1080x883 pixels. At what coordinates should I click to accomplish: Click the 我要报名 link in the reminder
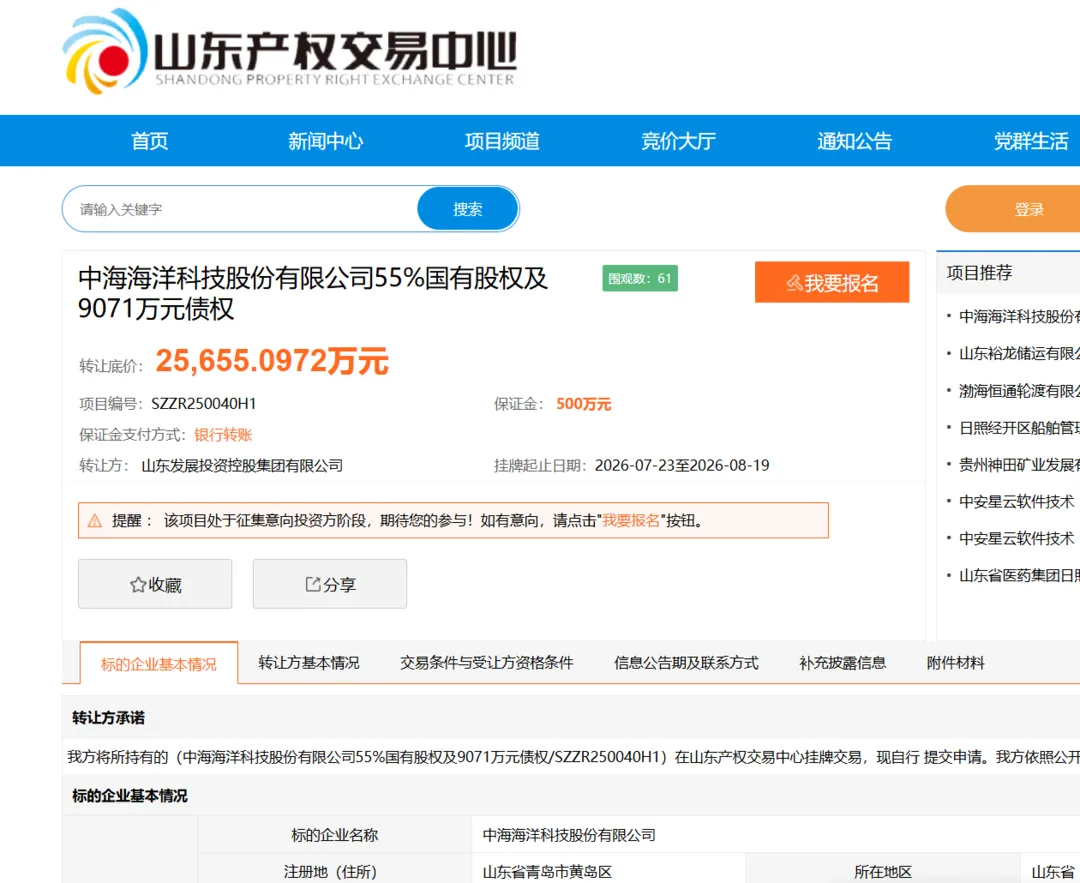tap(631, 521)
